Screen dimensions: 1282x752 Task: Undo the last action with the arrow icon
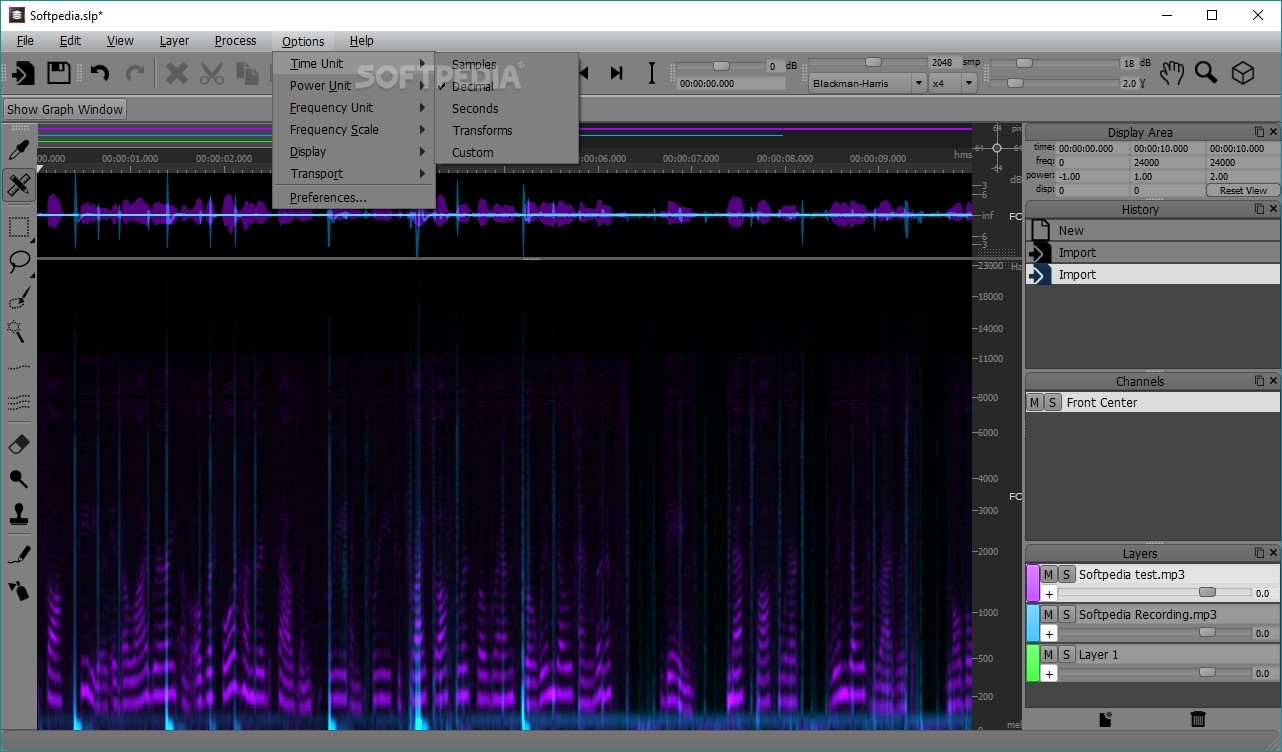click(x=100, y=73)
